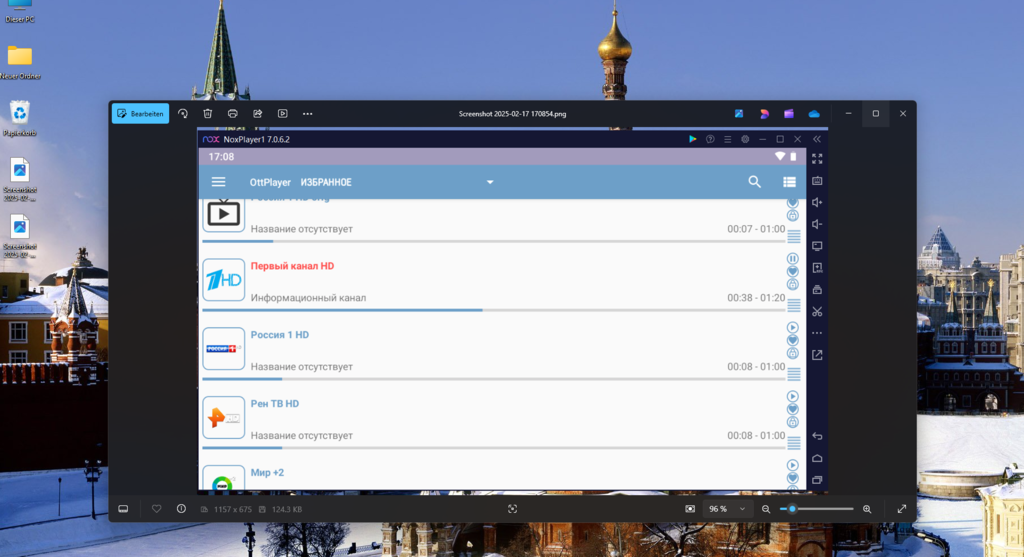Click the Россия 1 HD progress bar
Screen dimensions: 1024x557
pyautogui.click(x=494, y=379)
